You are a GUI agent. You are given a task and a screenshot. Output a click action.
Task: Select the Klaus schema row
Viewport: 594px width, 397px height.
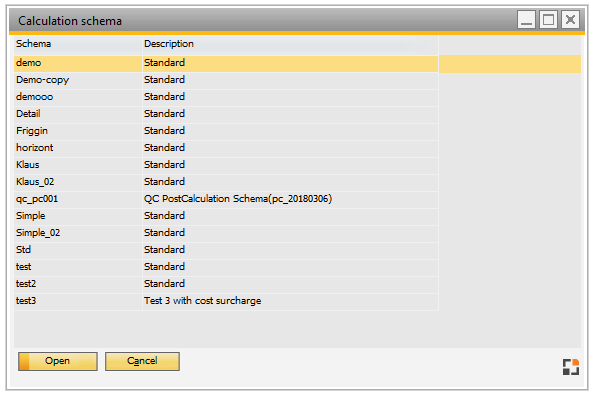pos(226,165)
